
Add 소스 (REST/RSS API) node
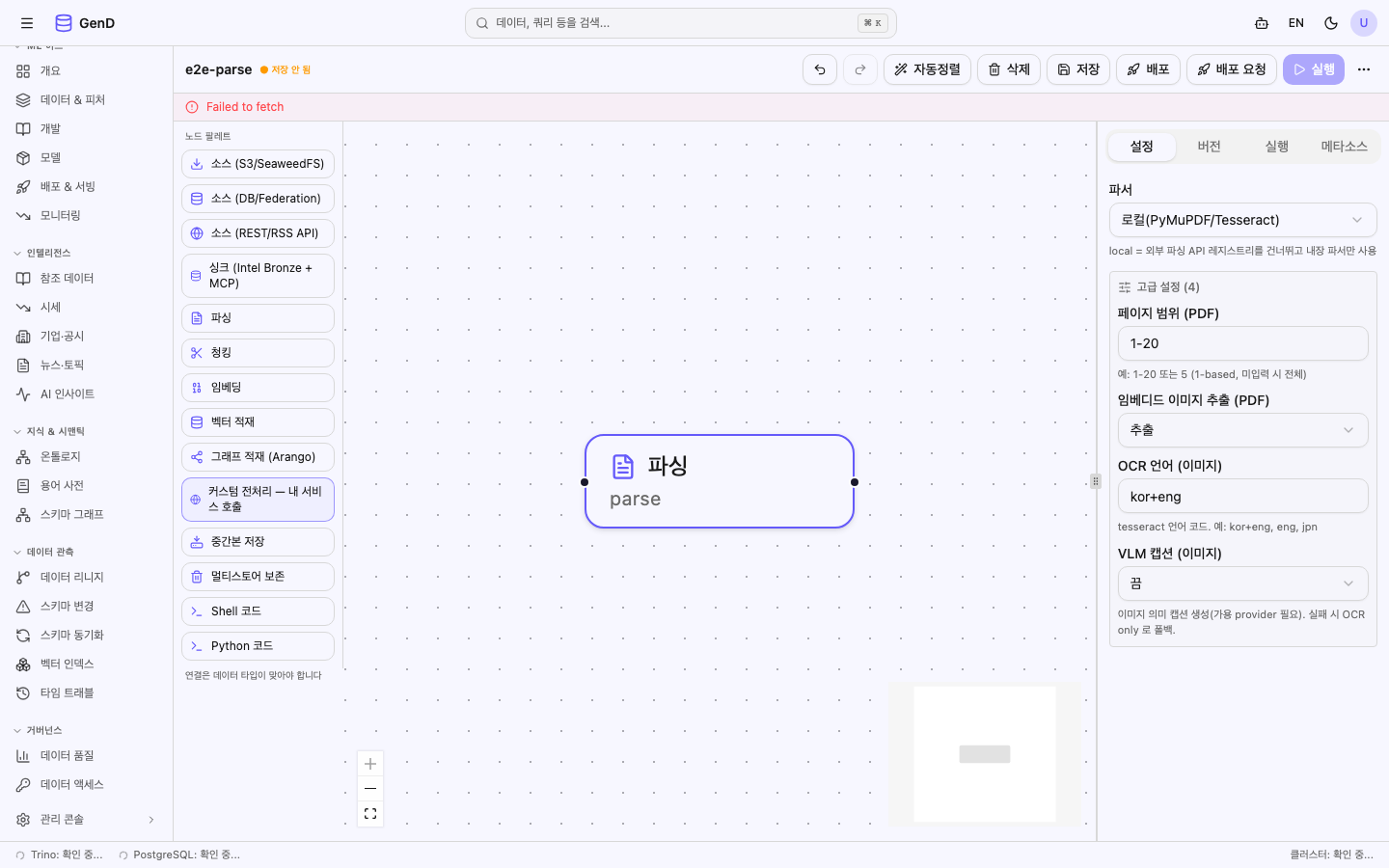pyautogui.click(x=258, y=233)
